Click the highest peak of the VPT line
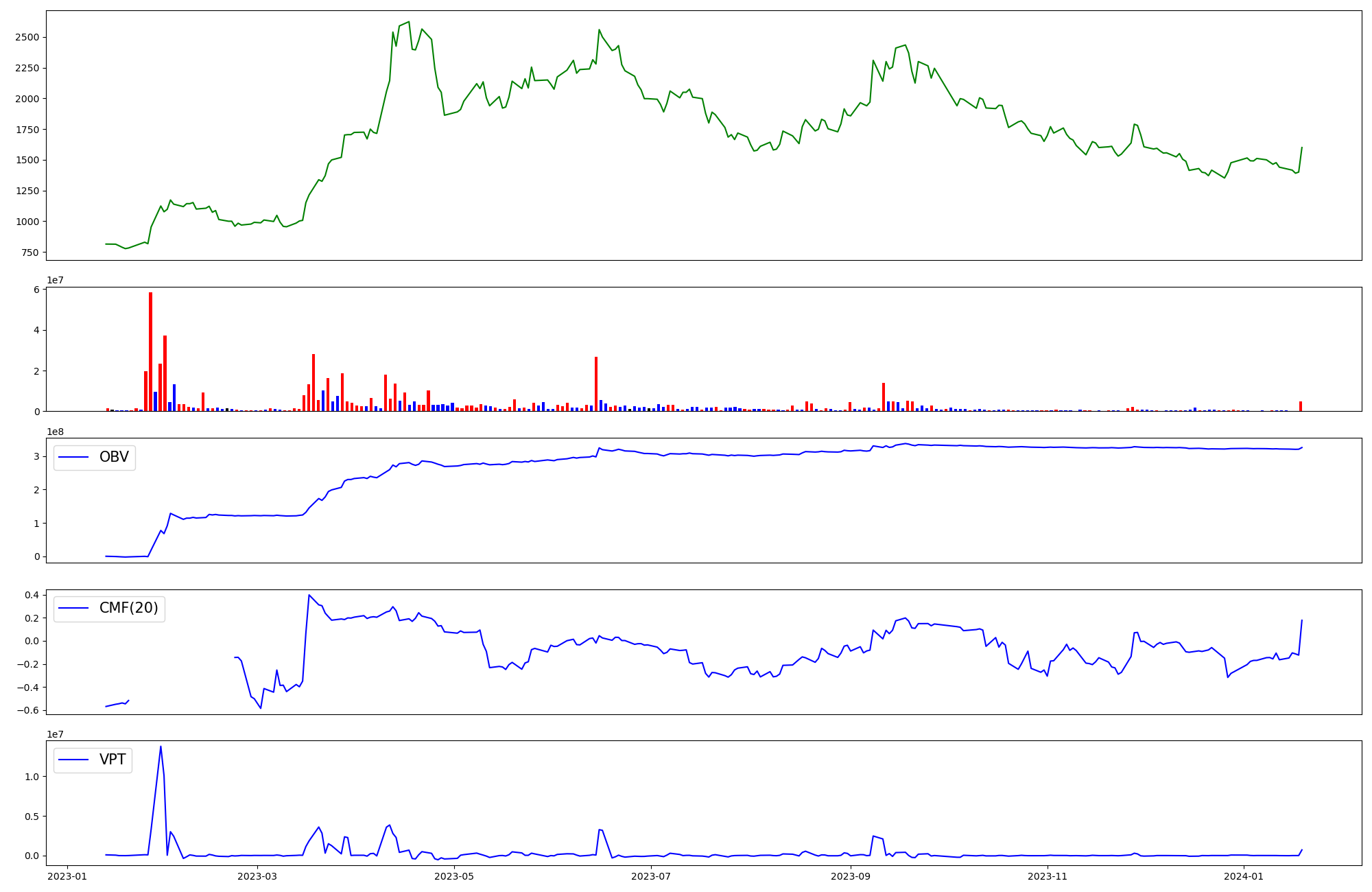The image size is (1372, 892). click(161, 747)
